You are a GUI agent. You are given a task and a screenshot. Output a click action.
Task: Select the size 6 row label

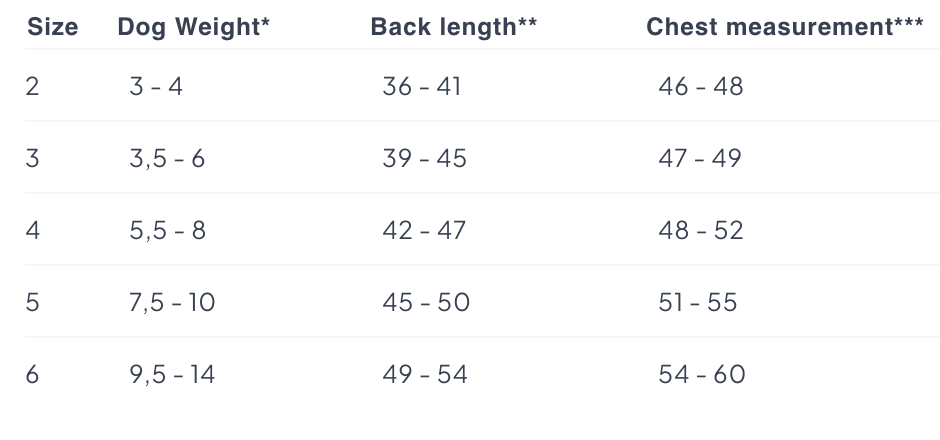click(x=33, y=374)
